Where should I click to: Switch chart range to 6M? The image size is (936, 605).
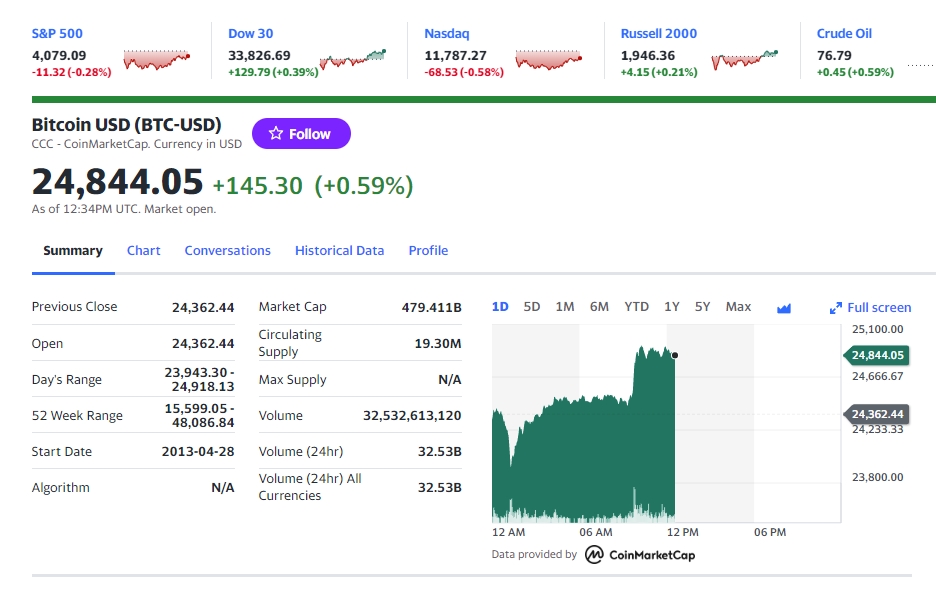(x=599, y=307)
